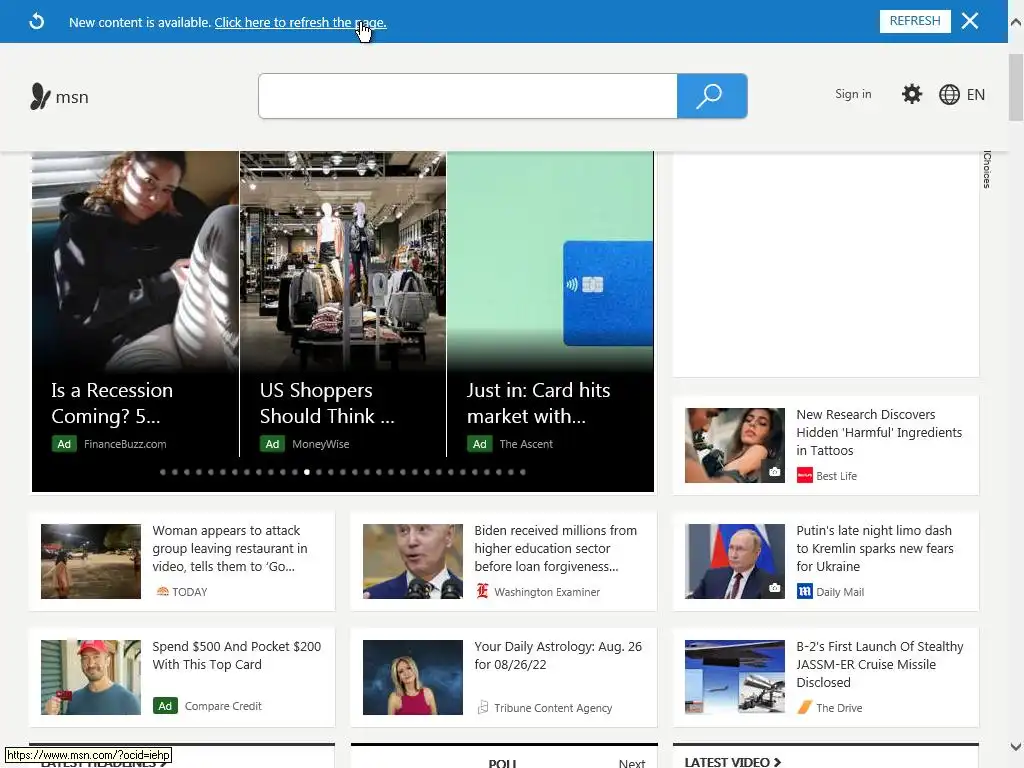Click the Tribune Content Agency logo icon
Viewport: 1024px width, 768px height.
tap(483, 707)
